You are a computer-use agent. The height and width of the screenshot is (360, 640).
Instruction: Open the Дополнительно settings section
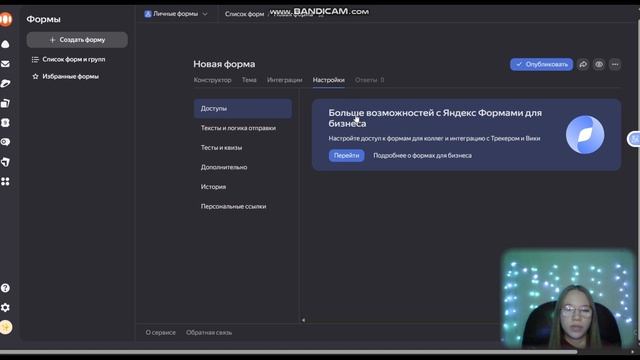[x=242, y=167]
